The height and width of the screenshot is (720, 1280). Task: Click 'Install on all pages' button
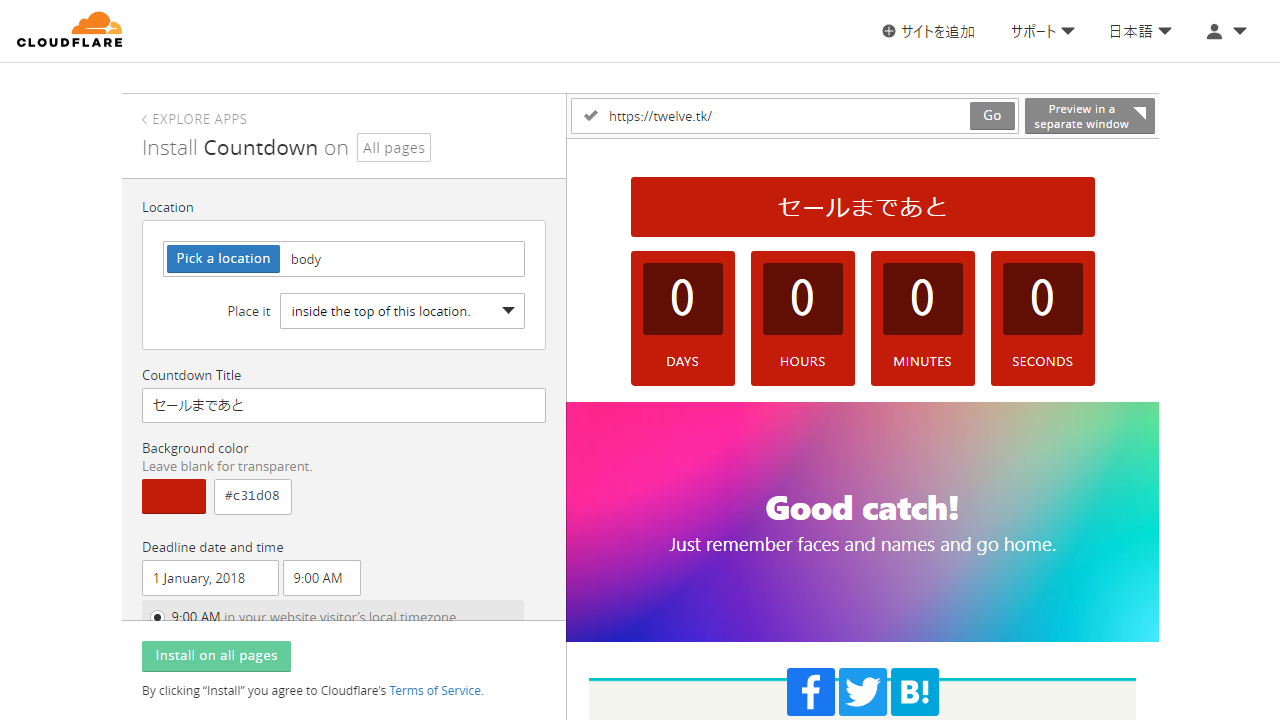click(216, 656)
